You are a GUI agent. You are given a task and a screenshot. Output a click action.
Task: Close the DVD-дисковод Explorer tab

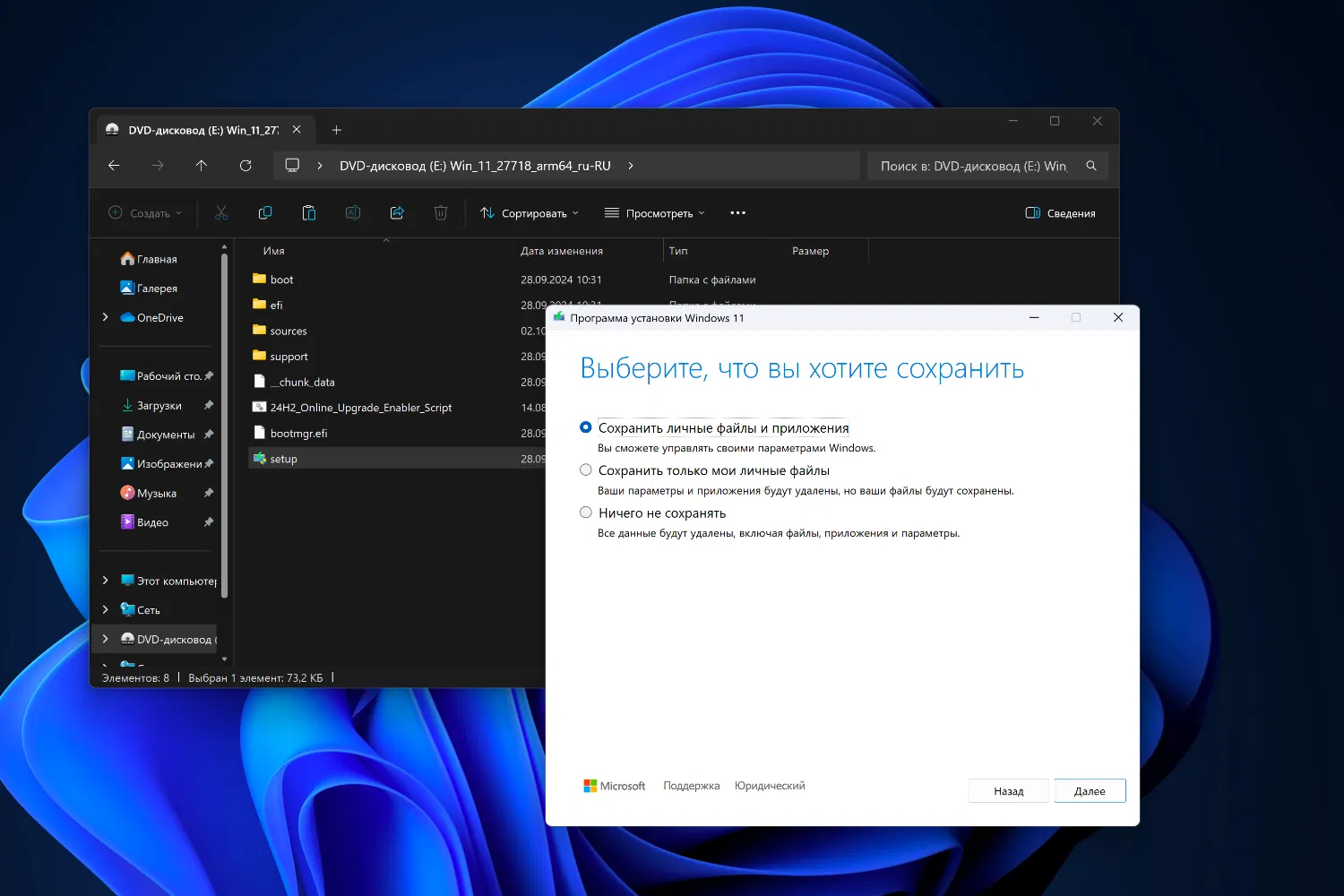click(297, 130)
